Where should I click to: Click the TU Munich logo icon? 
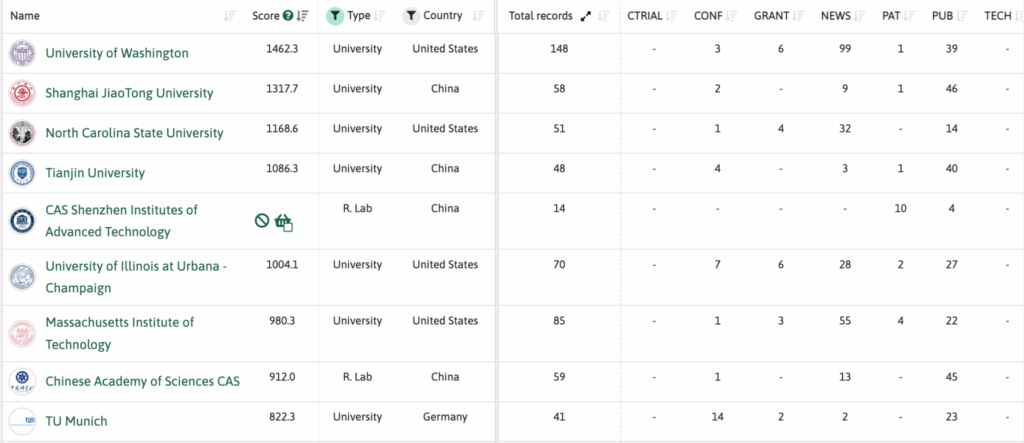coord(21,421)
